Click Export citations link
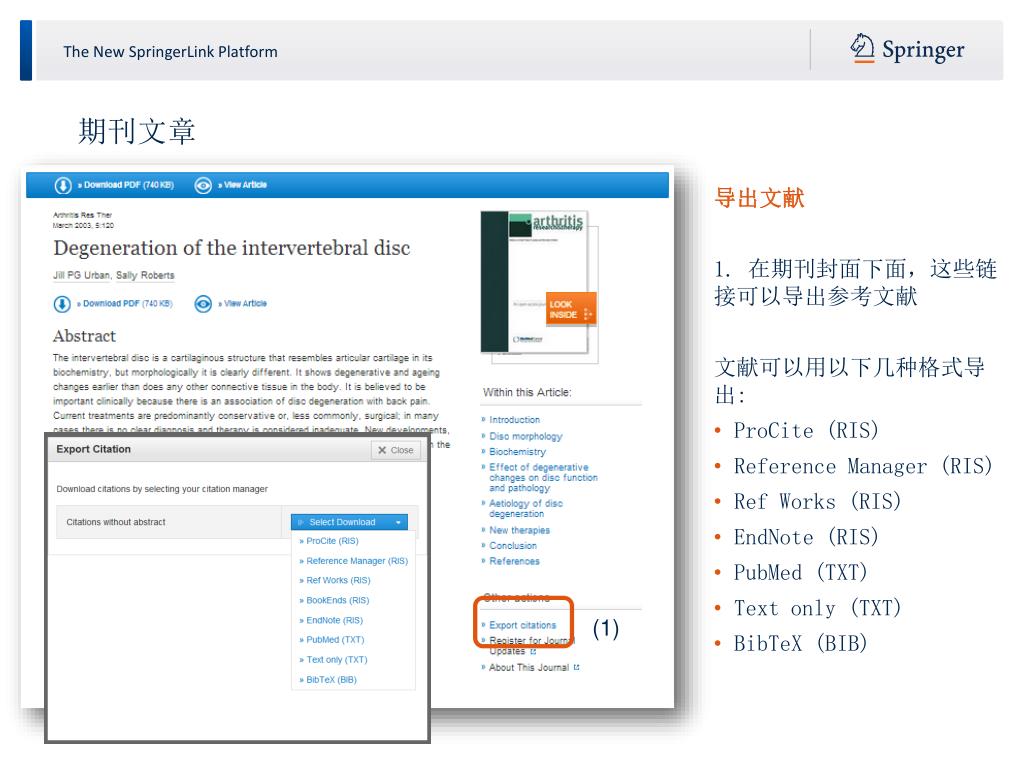 [x=522, y=626]
